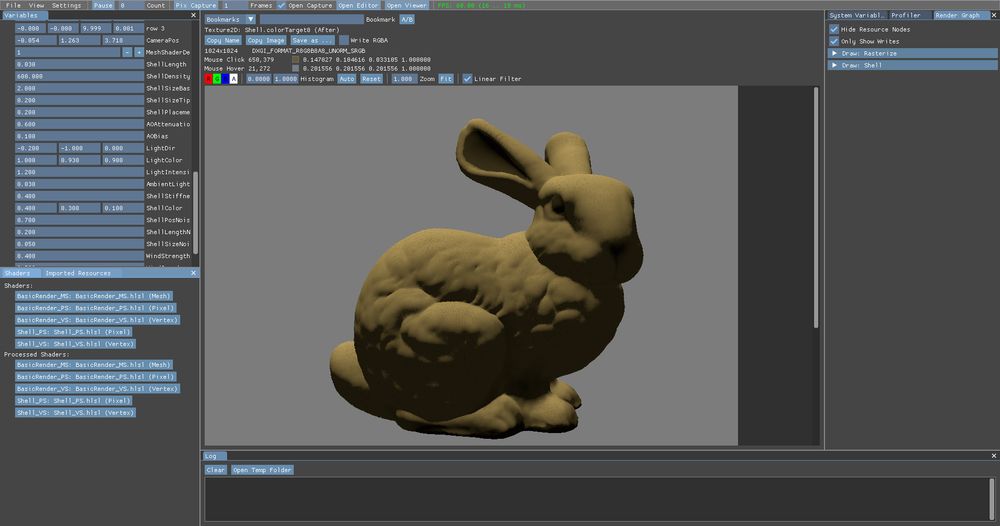The height and width of the screenshot is (526, 1000).
Task: Toggle the alpha channel button
Action: click(233, 78)
